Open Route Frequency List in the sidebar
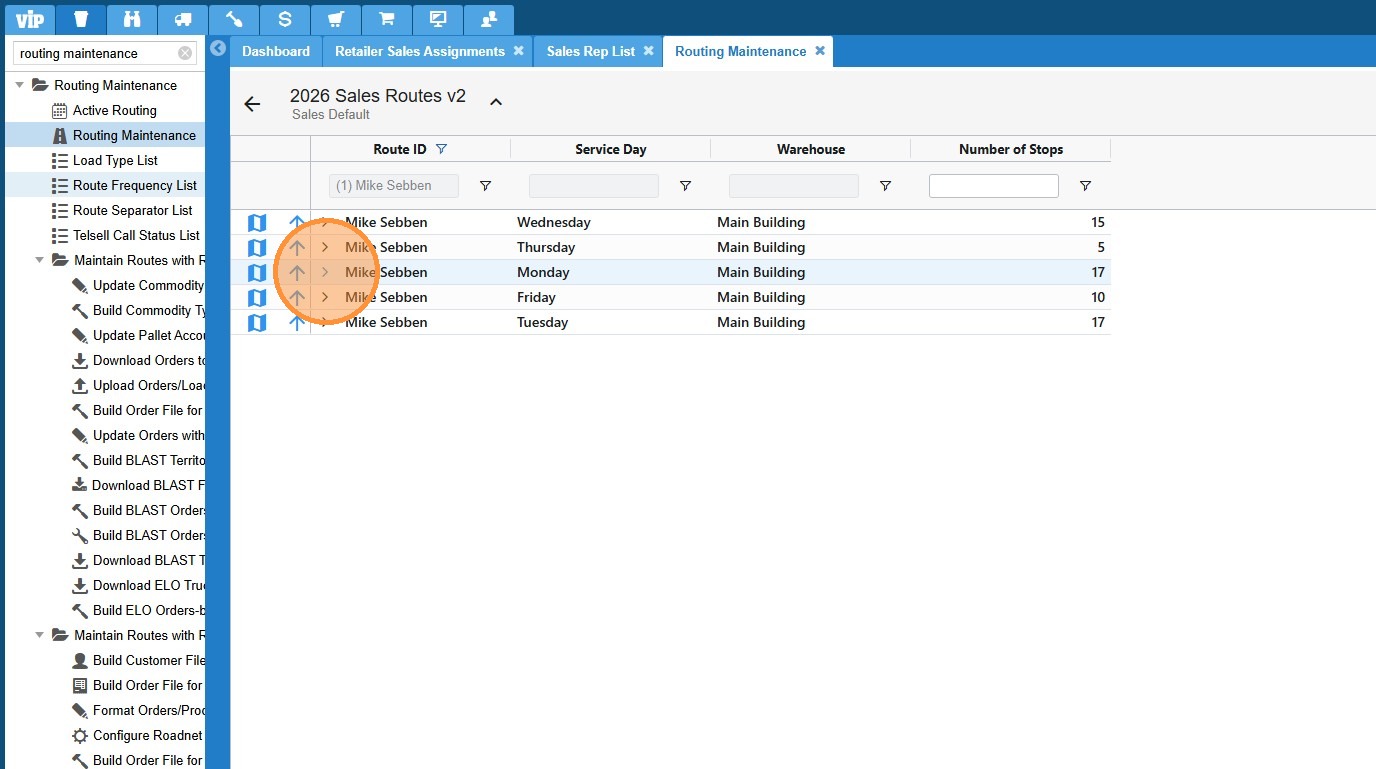Screen dimensions: 1376x769 [x=134, y=185]
